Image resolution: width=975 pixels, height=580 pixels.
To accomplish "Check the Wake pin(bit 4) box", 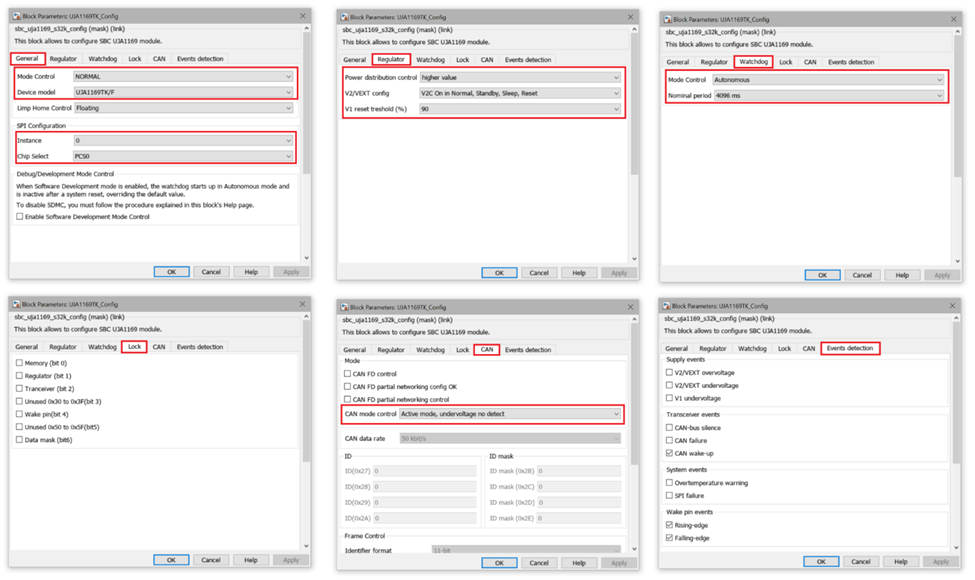I will tap(19, 414).
